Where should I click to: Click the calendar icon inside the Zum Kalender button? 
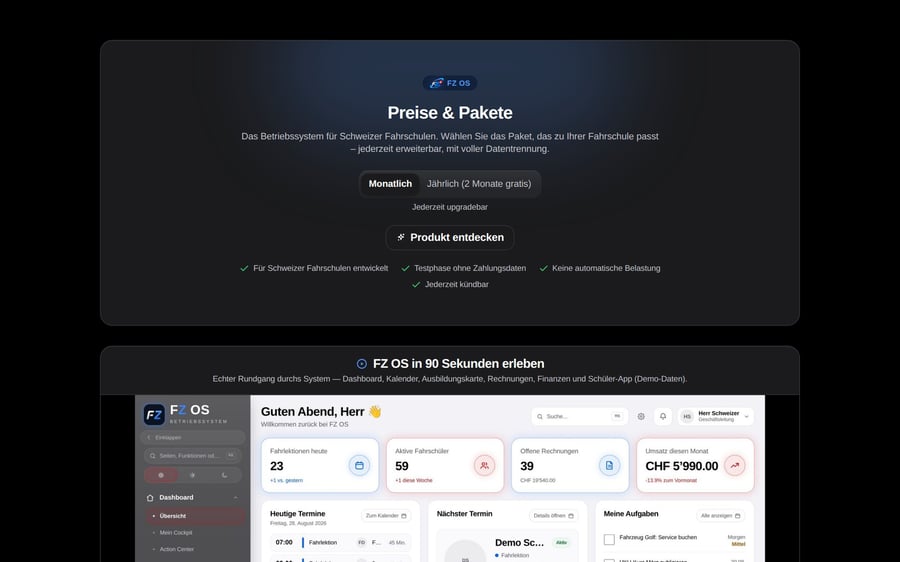(404, 516)
